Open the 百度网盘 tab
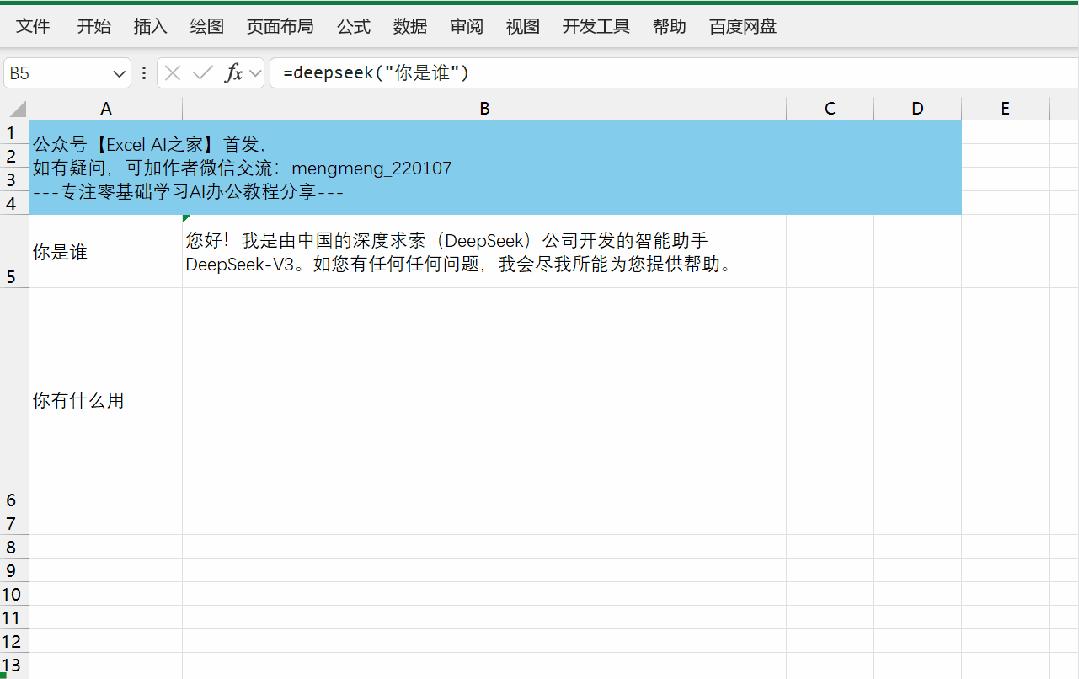The image size is (1079, 679). point(740,27)
